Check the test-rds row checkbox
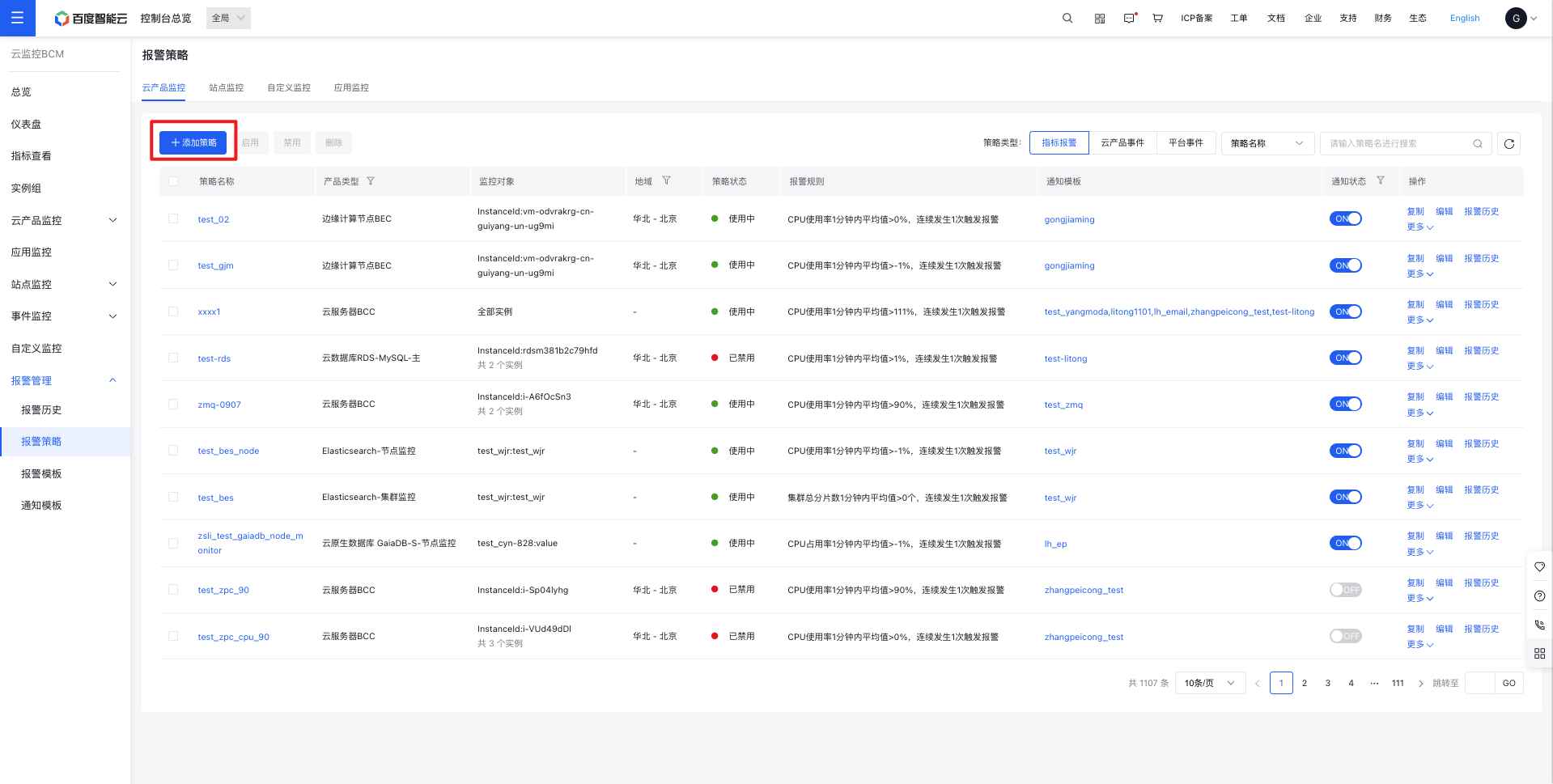 [173, 358]
